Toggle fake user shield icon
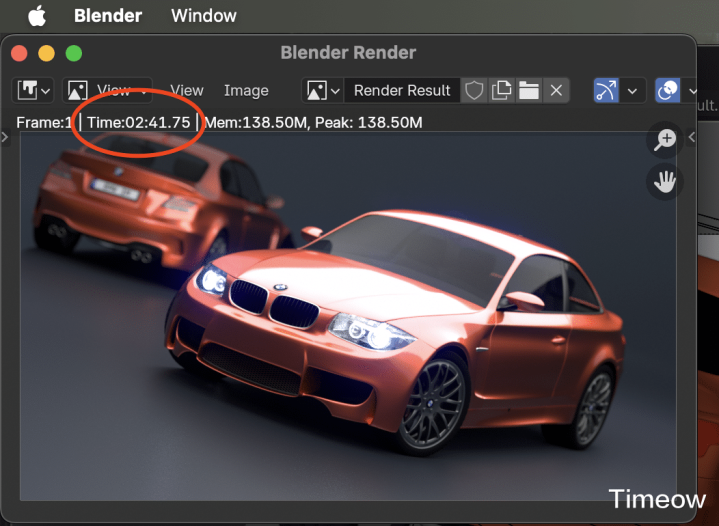 (474, 90)
